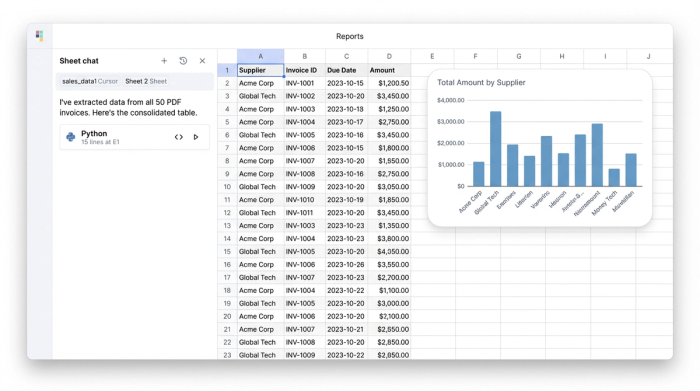Open the Python 15 lines card
The image size is (700, 391).
coord(134,137)
